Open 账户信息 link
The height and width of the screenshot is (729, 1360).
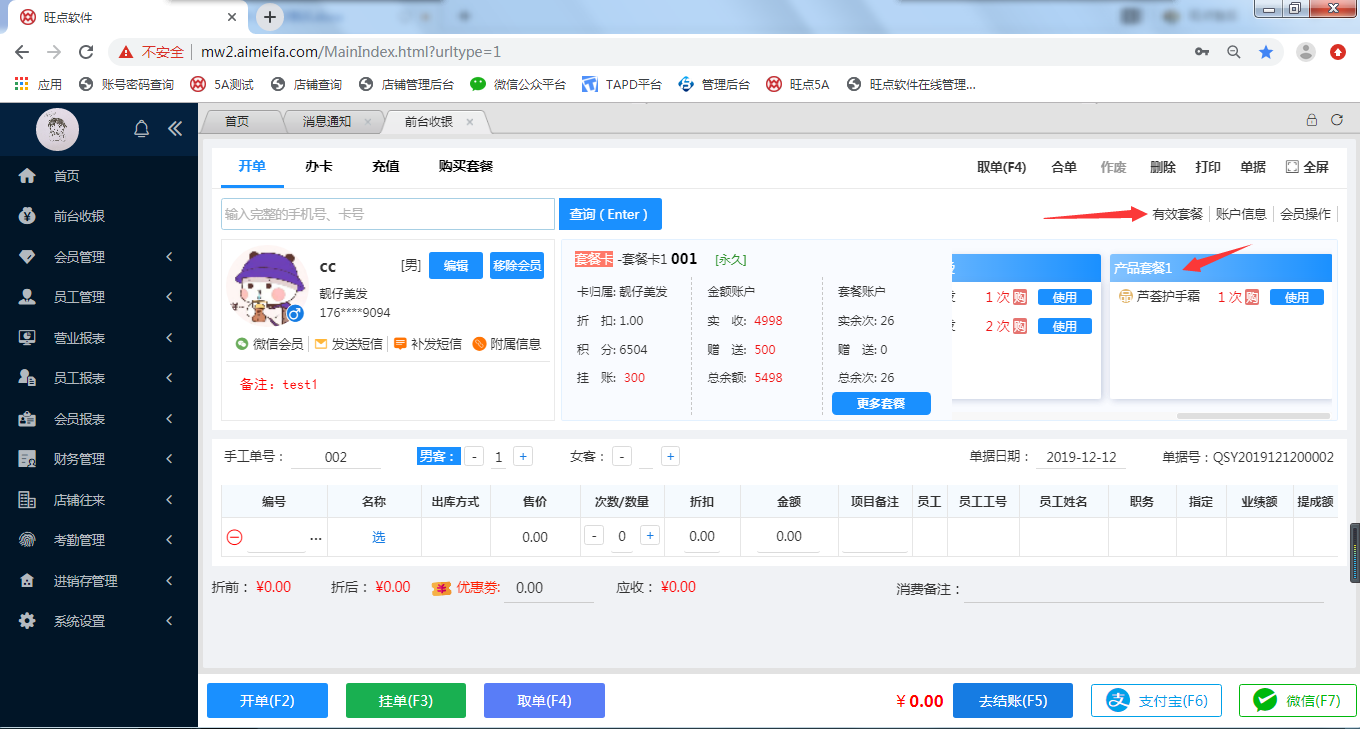coord(1241,214)
